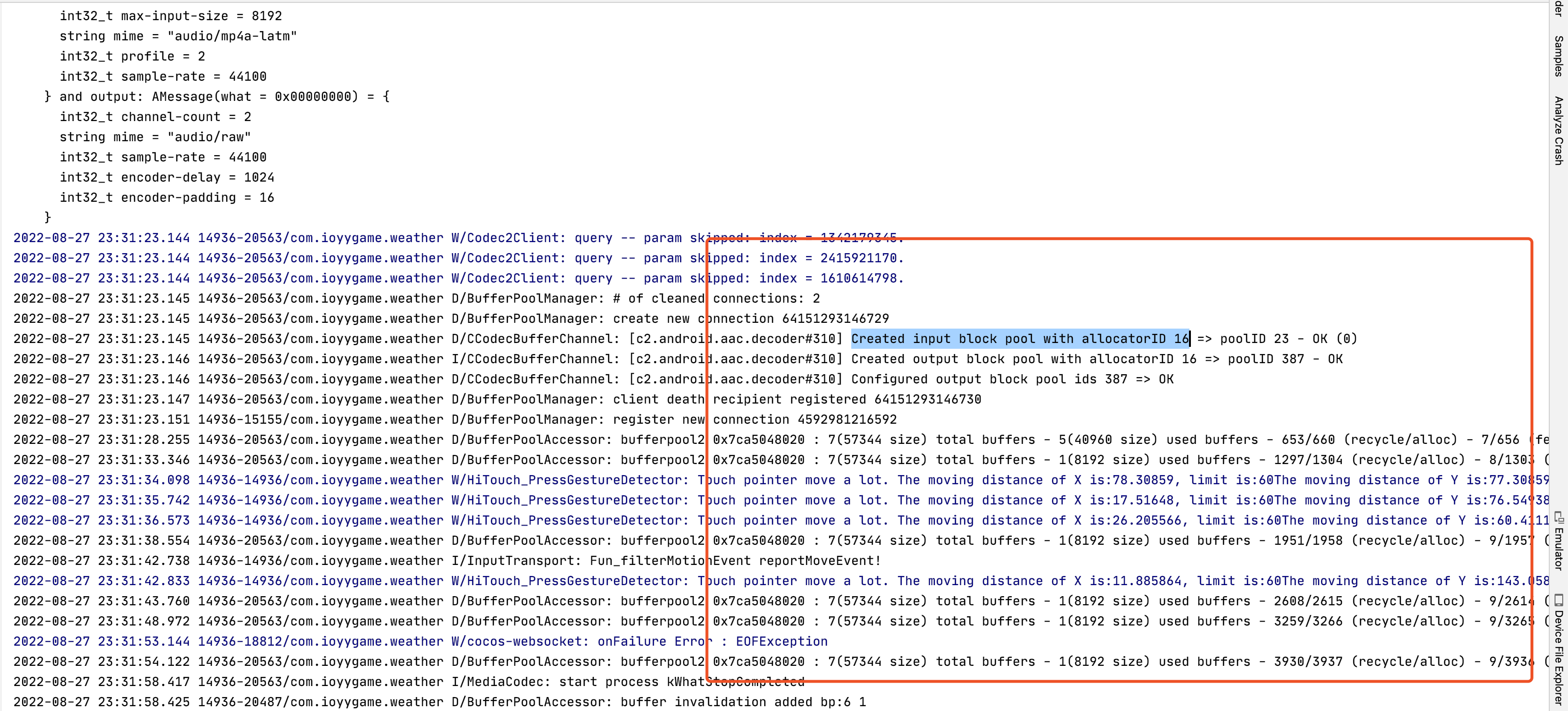Click the partially visible top sidebar tab
This screenshot has height=711, width=1568.
[1558, 9]
